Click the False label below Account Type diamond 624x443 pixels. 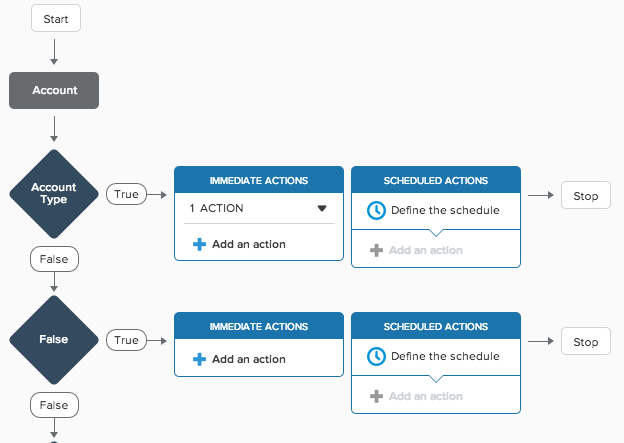(55, 259)
